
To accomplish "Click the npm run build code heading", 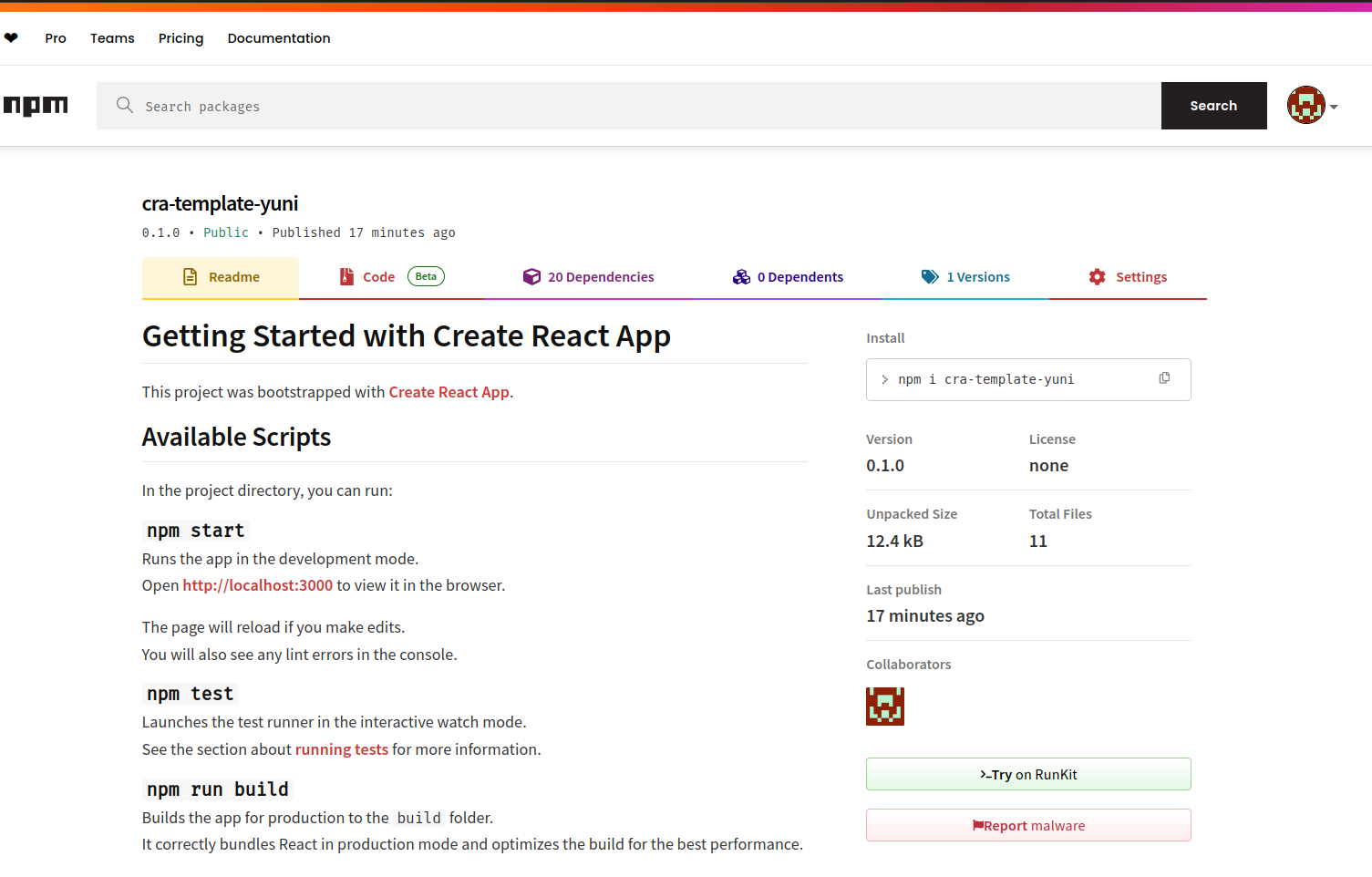I will pos(218,789).
